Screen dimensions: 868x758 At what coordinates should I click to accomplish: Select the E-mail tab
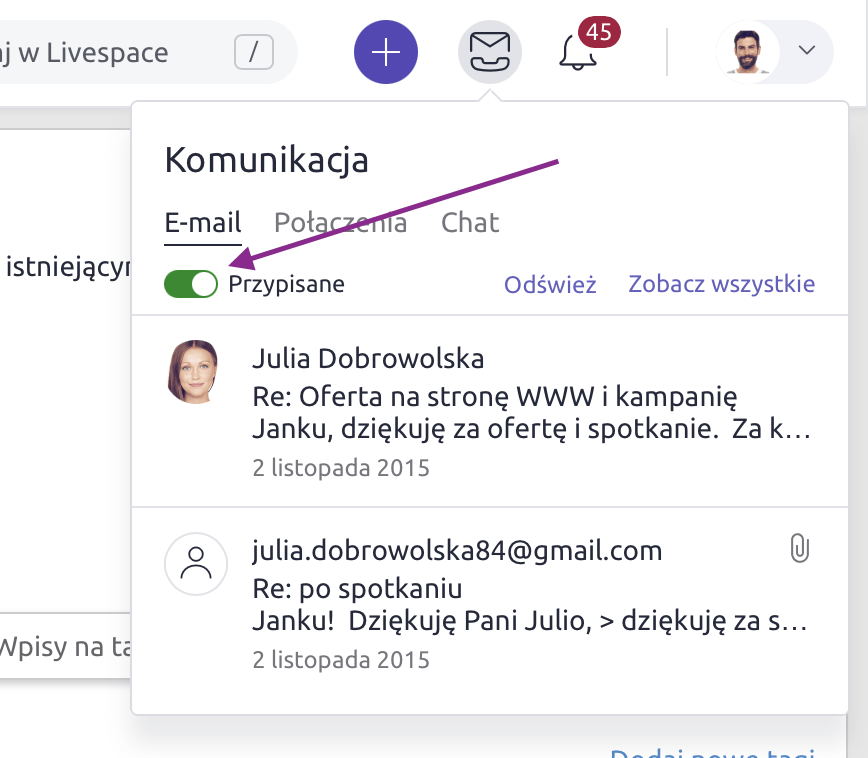pyautogui.click(x=203, y=223)
